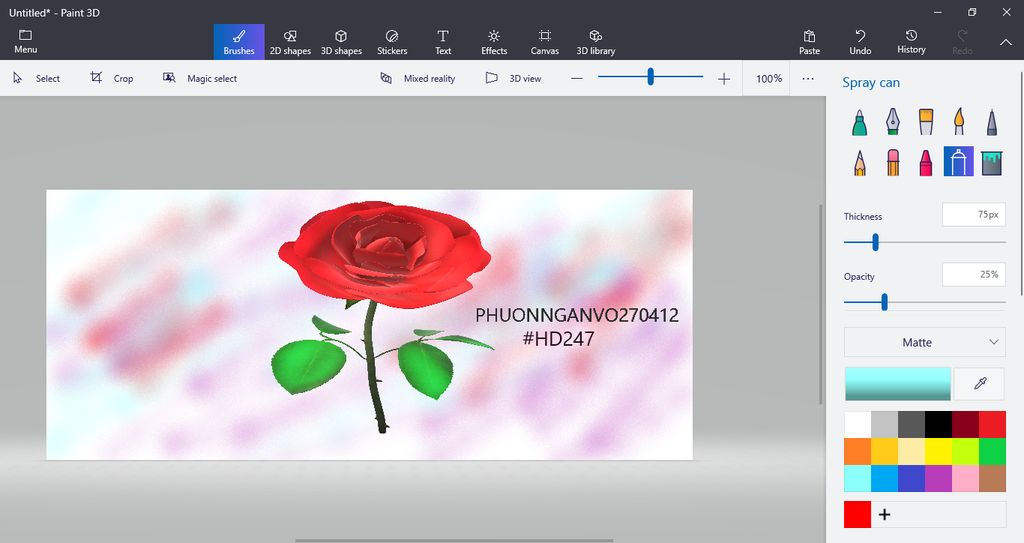Choose the lime color swatch
This screenshot has height=543, width=1024.
(965, 452)
